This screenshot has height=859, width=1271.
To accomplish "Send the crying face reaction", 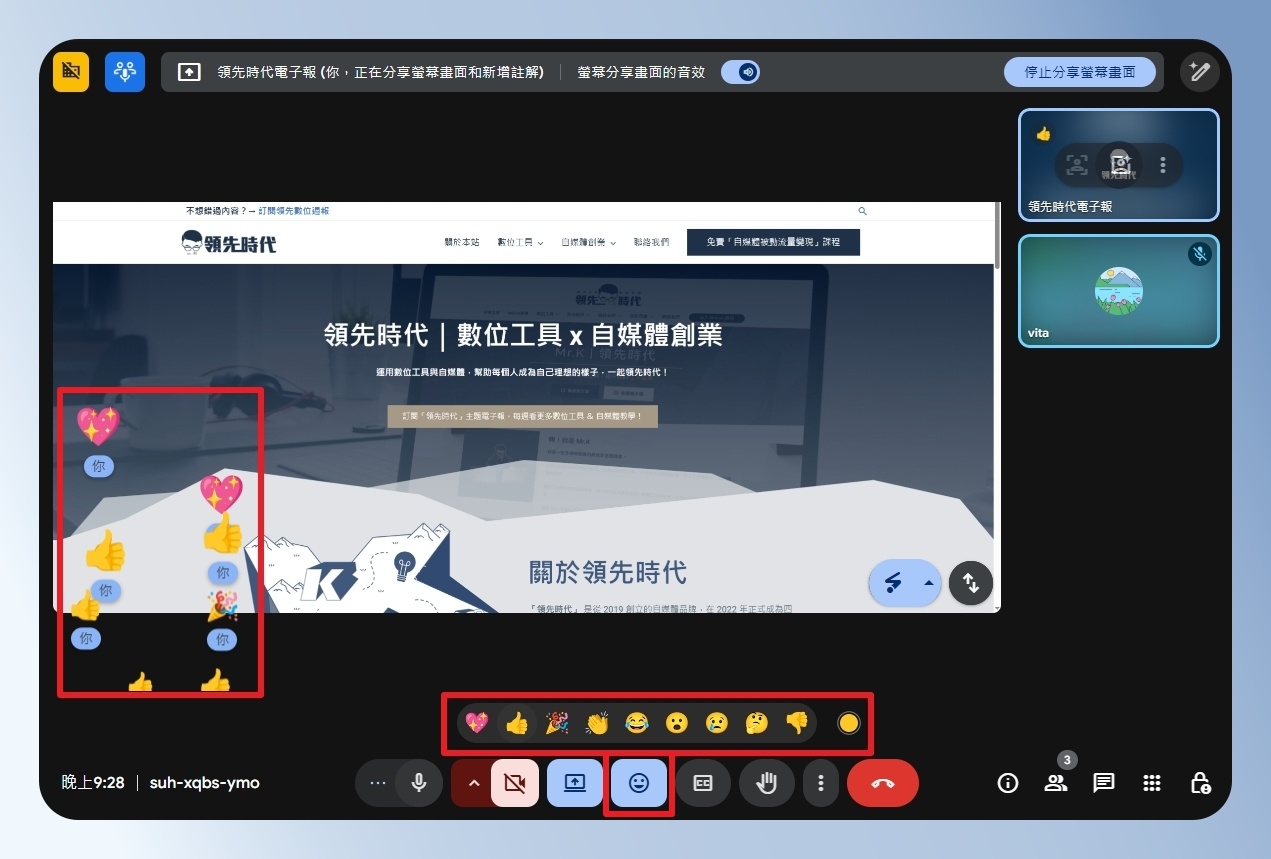I will (717, 722).
